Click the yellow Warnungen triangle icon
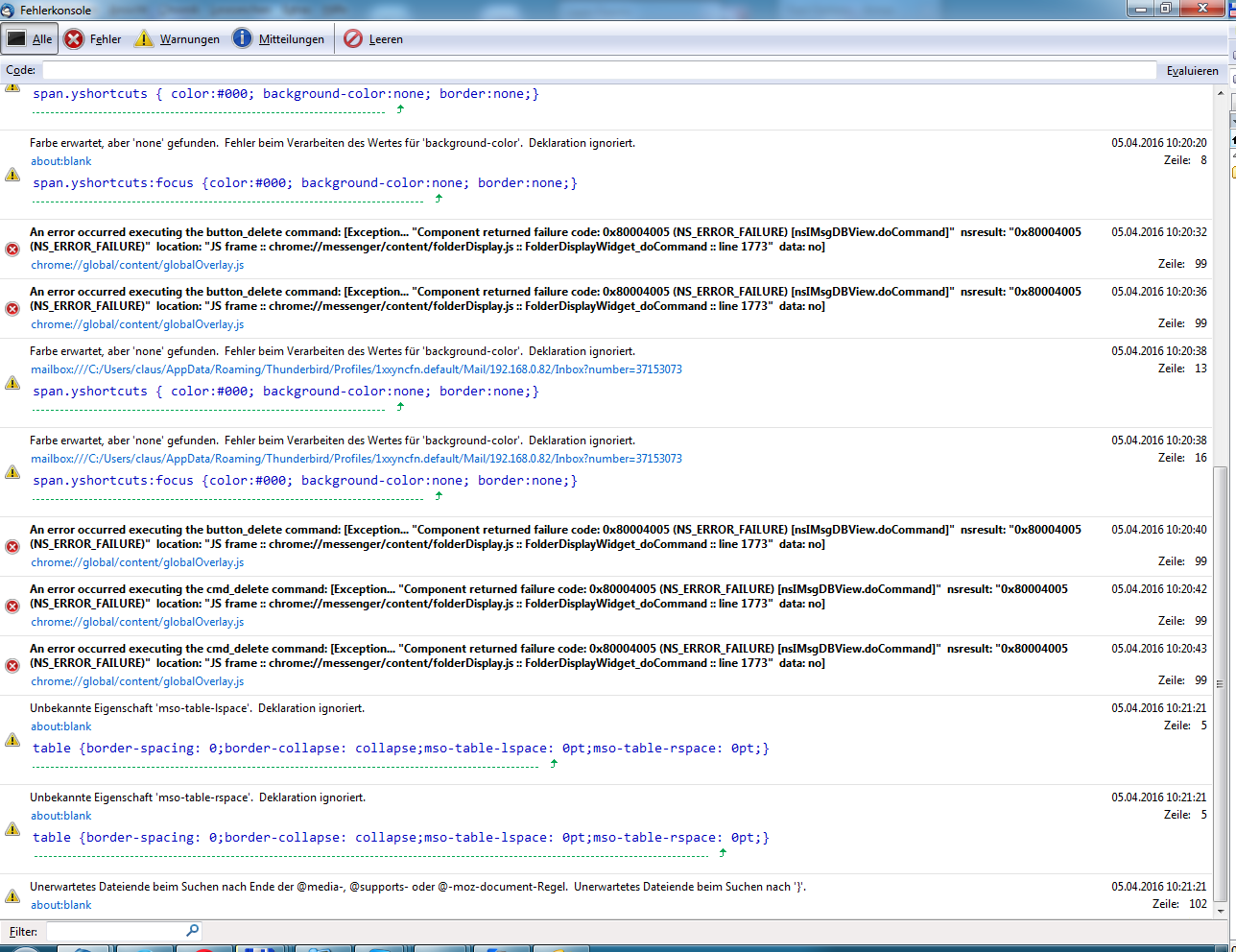This screenshot has height=952, width=1236. click(x=144, y=39)
